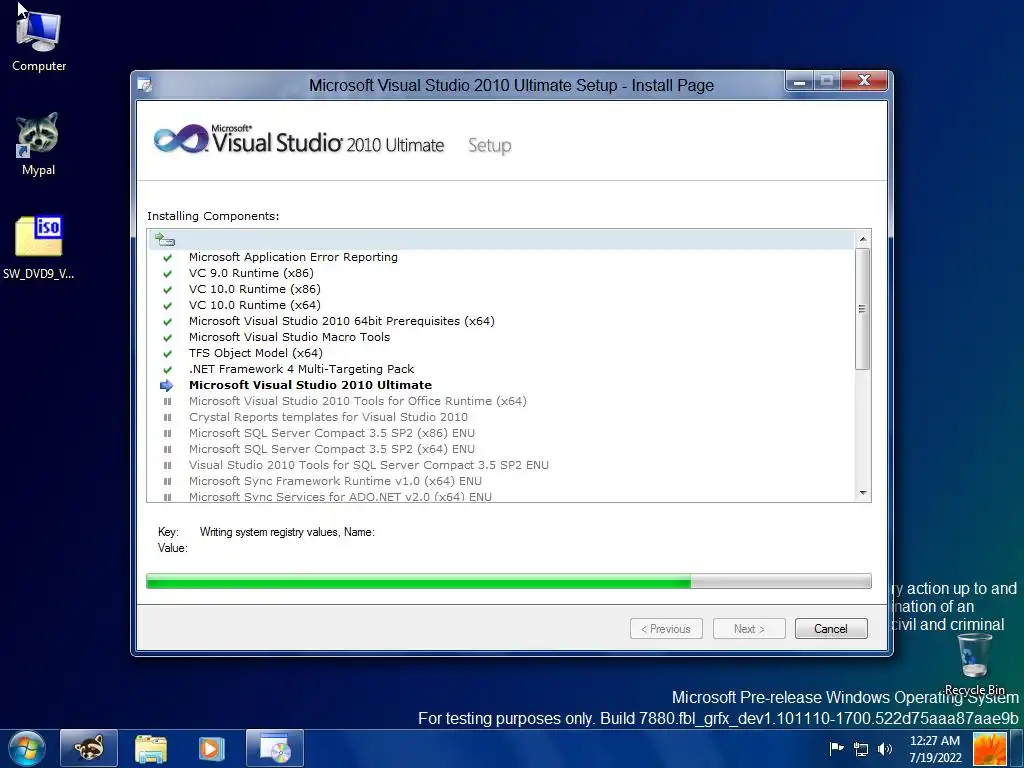Click the grey 'Setup' heading text
Screen dimensions: 1024x768
pyautogui.click(x=490, y=146)
